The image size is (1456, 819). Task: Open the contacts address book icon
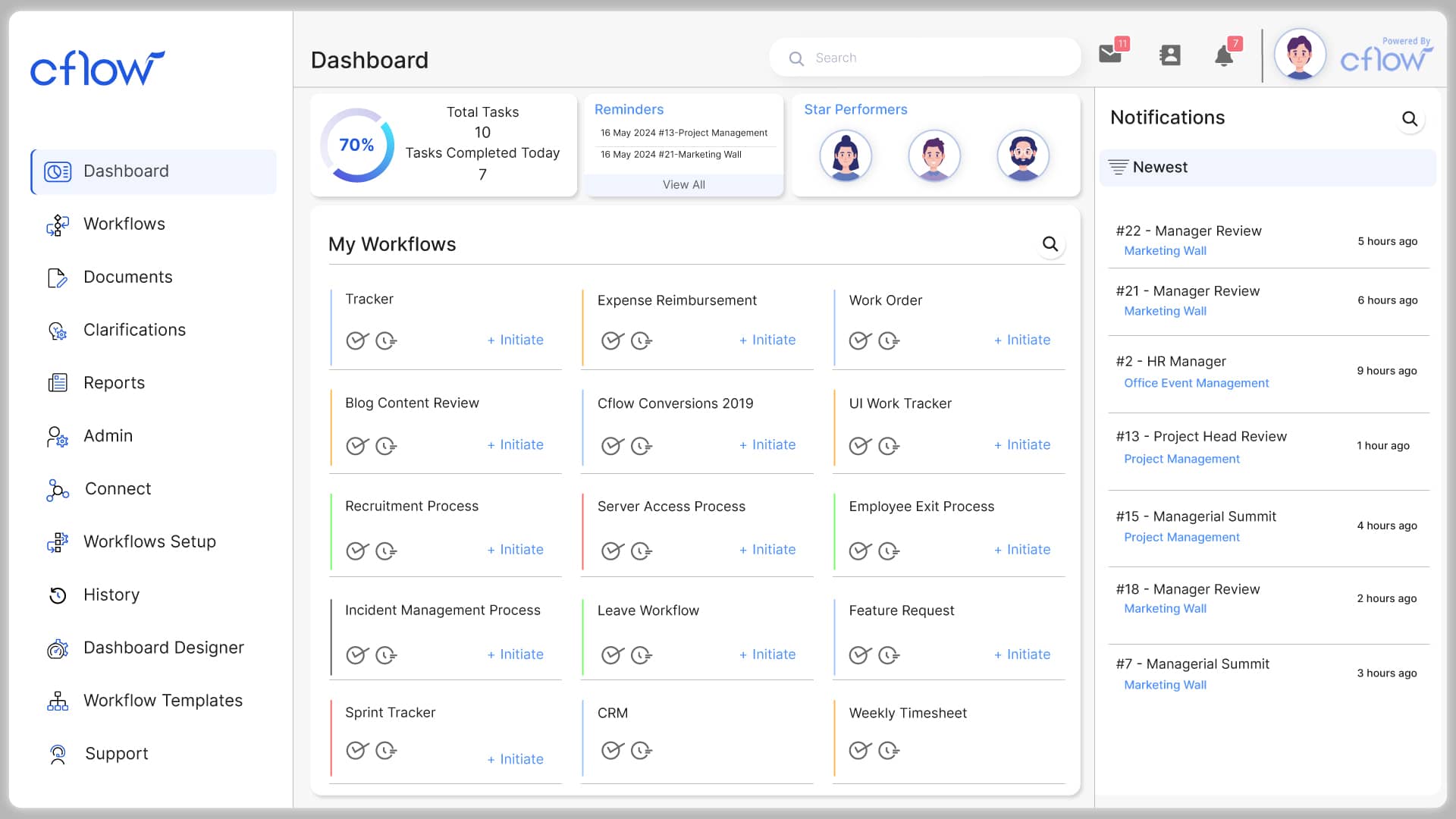click(1169, 55)
